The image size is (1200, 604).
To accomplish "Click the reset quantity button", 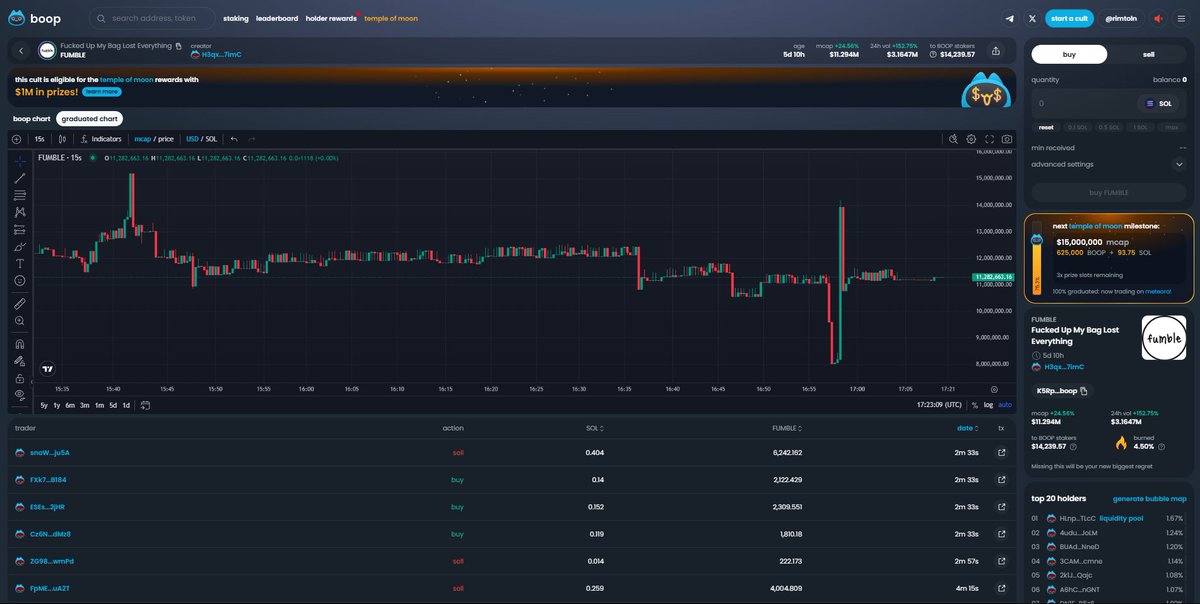I will coord(1046,127).
